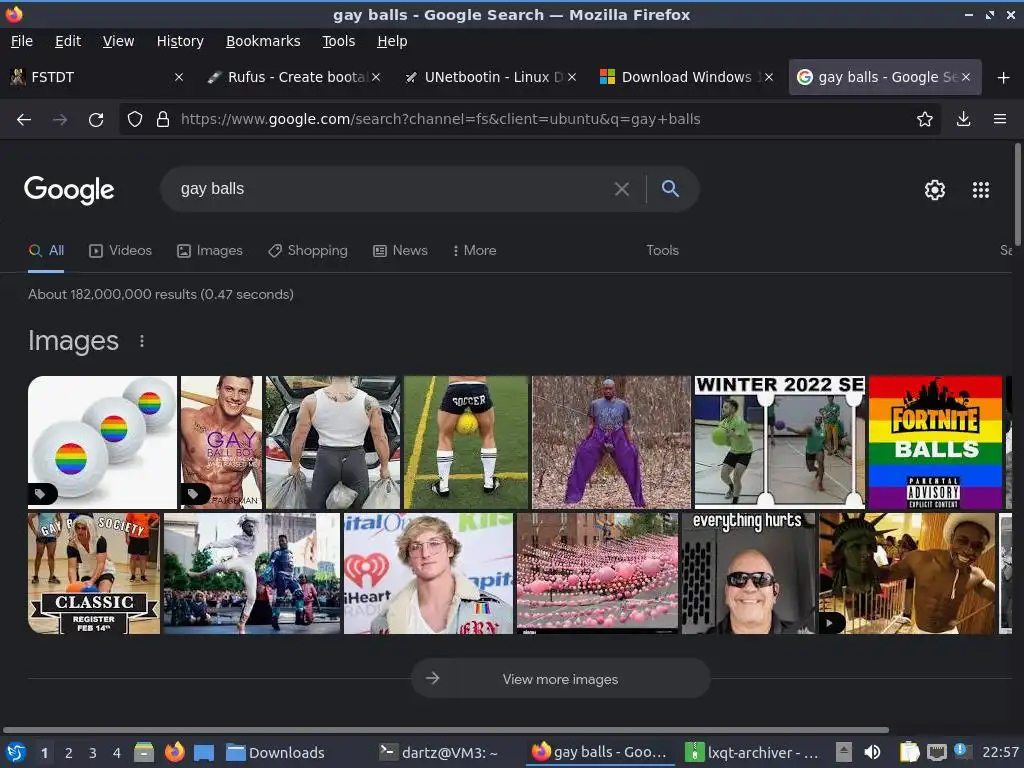Open a new tab with plus button
Viewport: 1024px width, 768px height.
tap(1004, 78)
